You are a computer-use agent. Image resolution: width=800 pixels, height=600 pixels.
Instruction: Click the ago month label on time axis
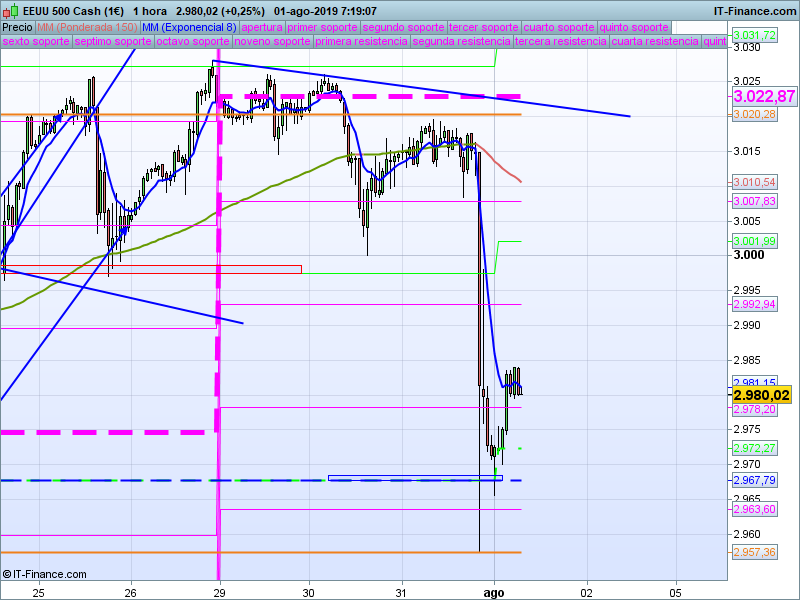[494, 593]
